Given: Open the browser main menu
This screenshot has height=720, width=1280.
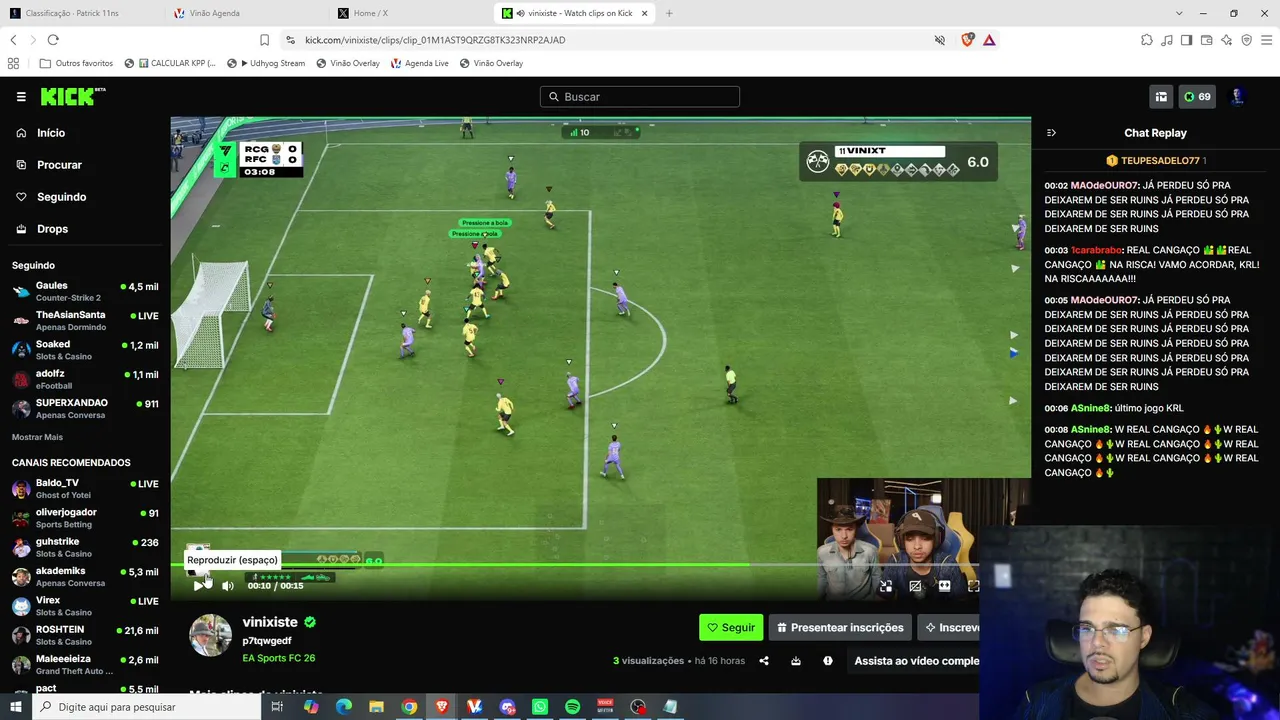Looking at the screenshot, I should (1267, 40).
